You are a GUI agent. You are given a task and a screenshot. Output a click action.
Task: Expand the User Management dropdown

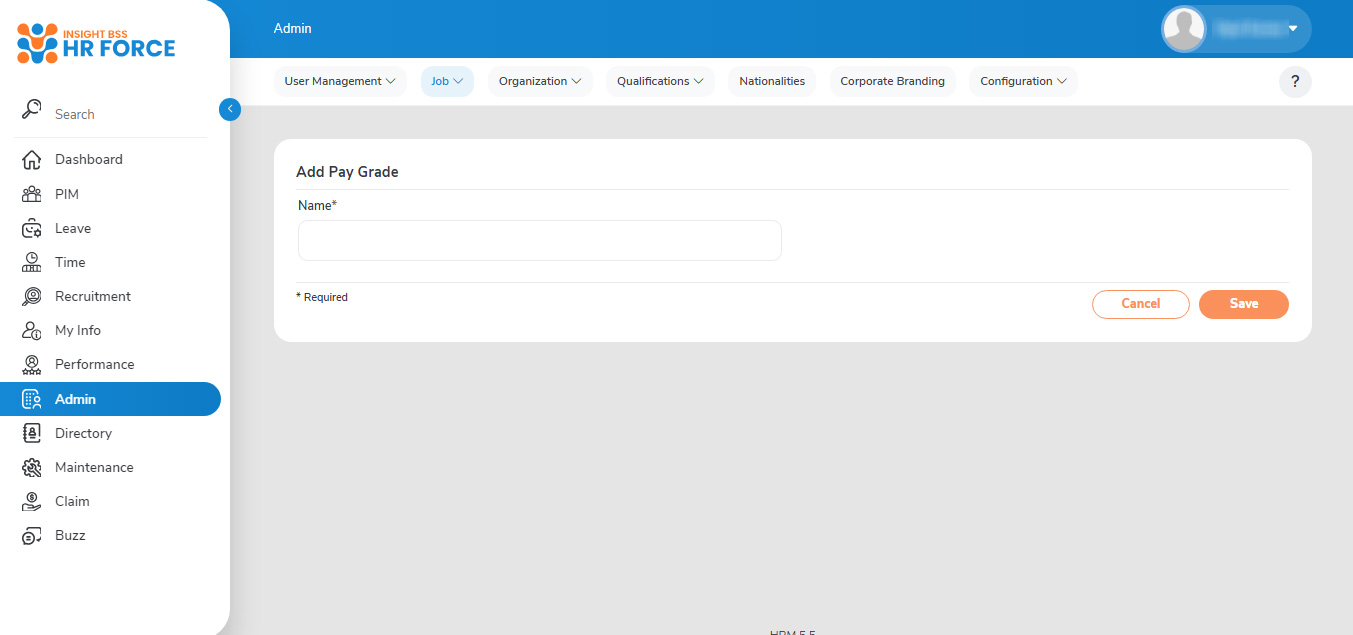tap(340, 81)
